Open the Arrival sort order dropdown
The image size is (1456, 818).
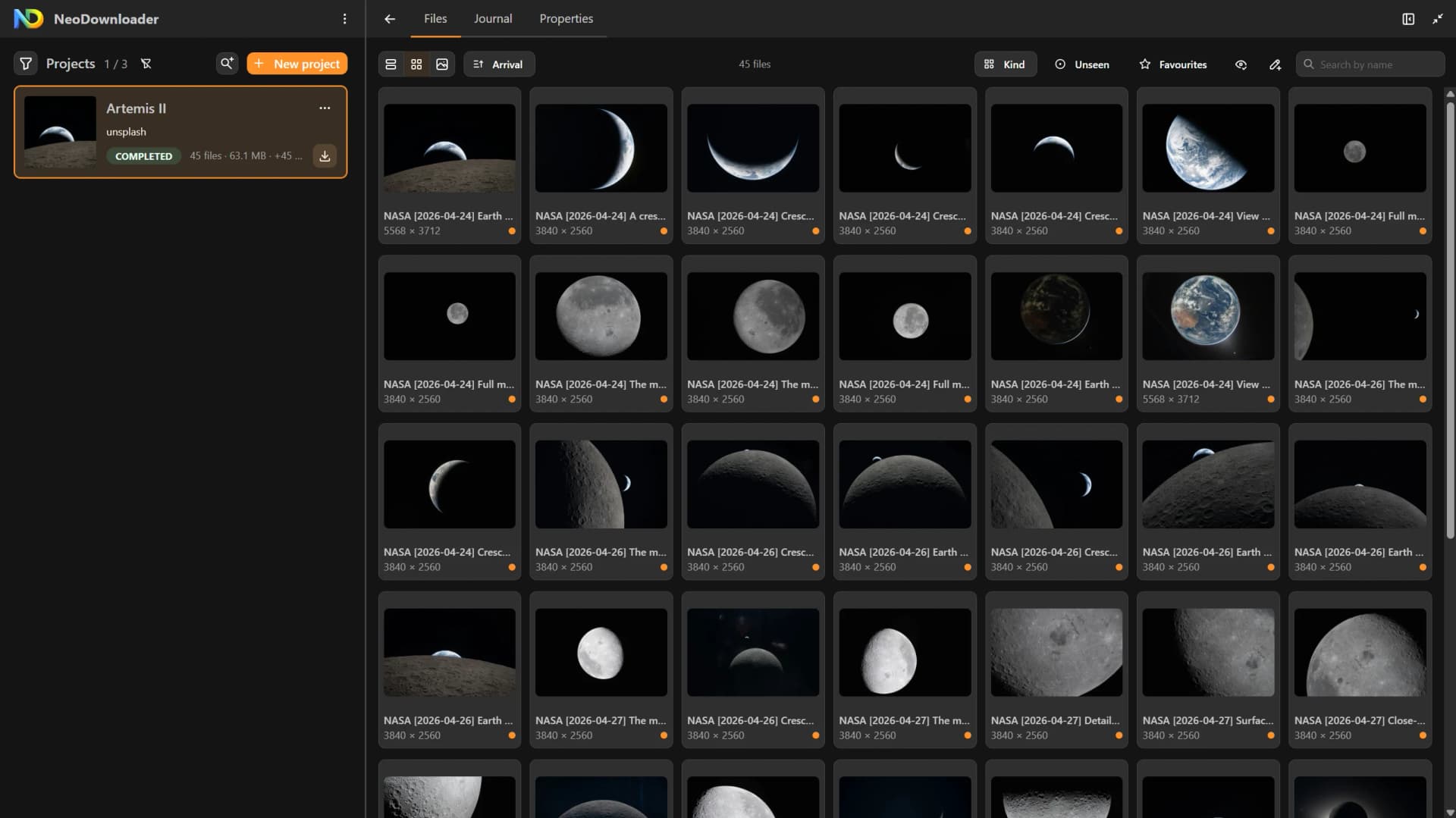point(499,64)
